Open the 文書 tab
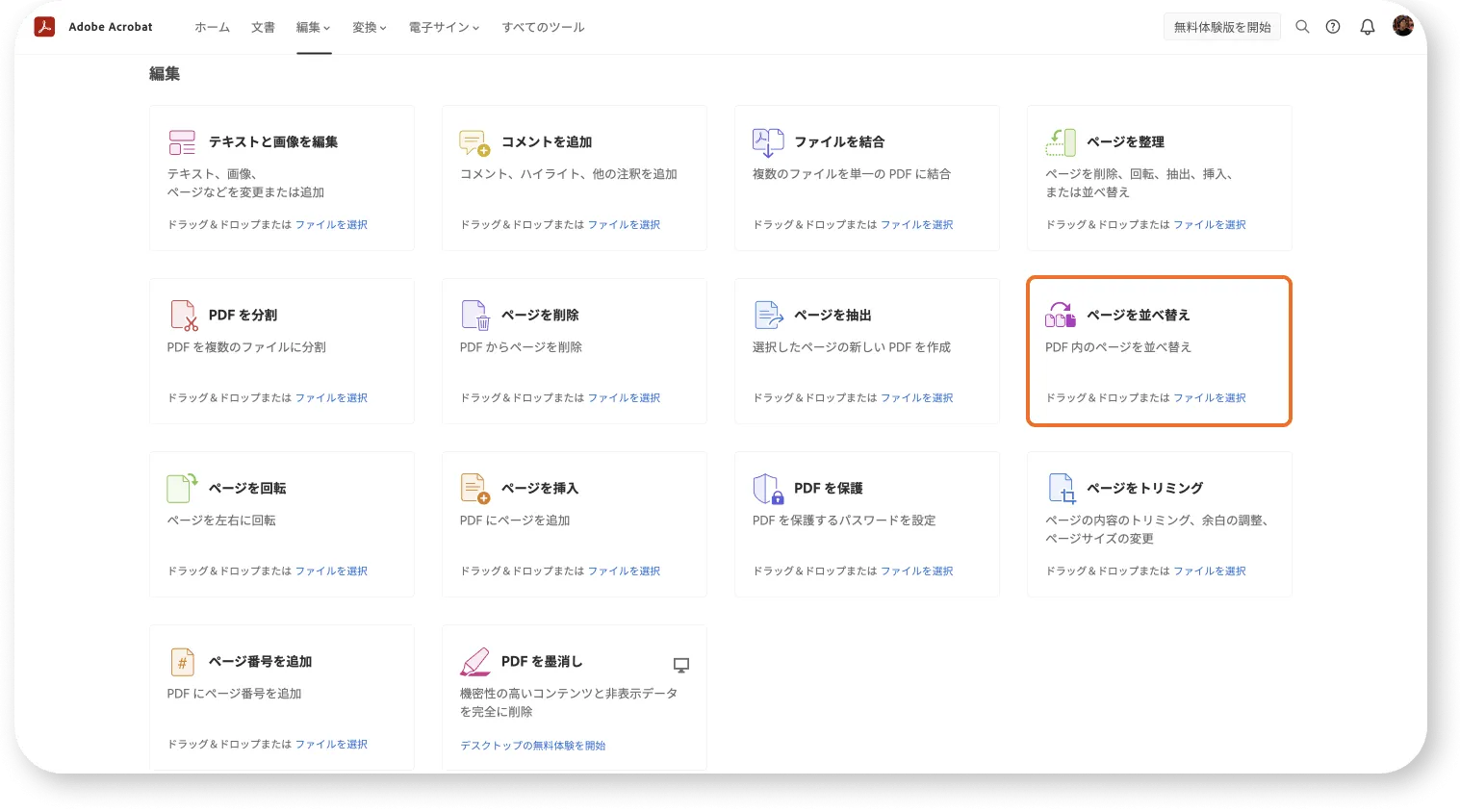 point(263,28)
